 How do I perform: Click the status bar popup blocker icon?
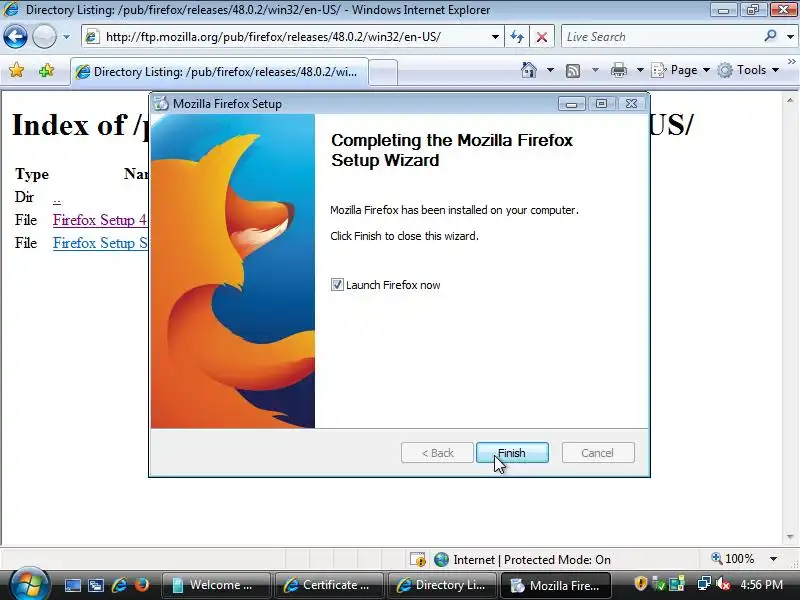coord(417,560)
